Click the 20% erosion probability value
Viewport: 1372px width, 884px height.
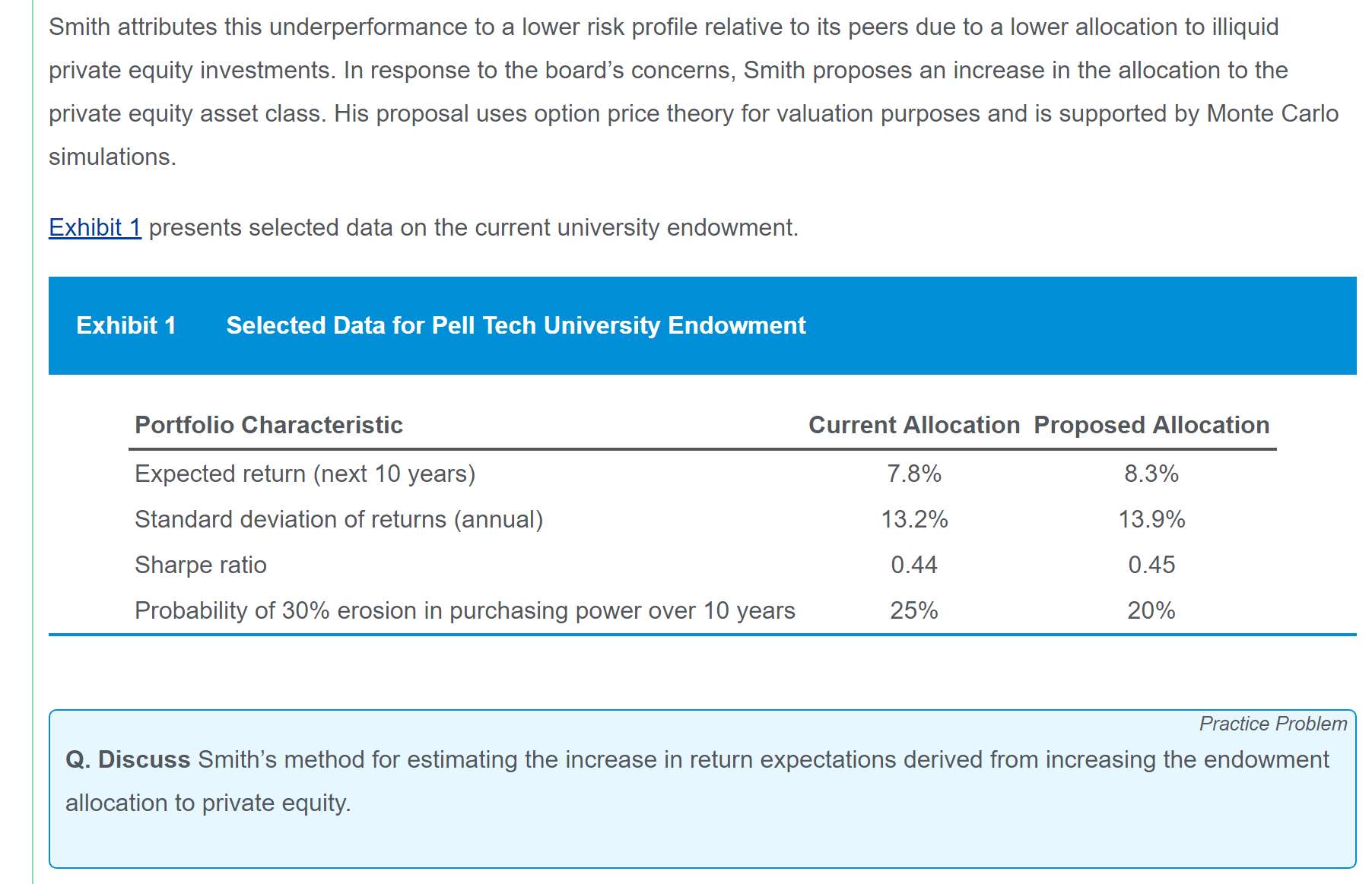pos(1151,610)
